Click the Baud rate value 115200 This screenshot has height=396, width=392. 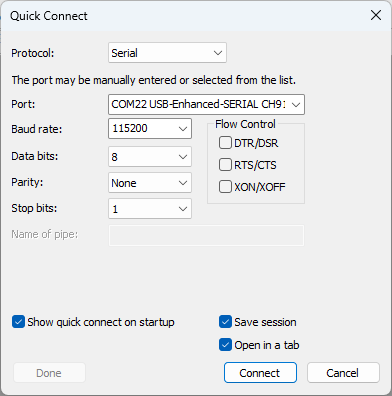pos(130,128)
